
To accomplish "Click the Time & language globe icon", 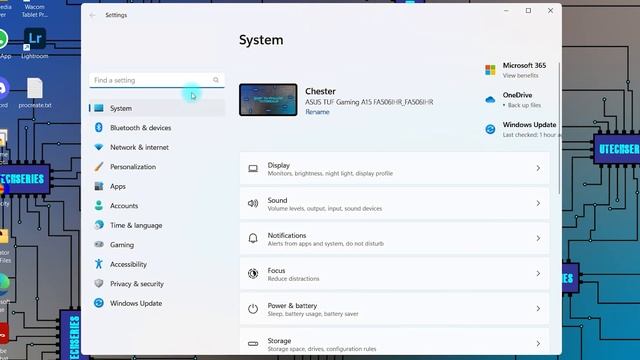I will 99,224.
